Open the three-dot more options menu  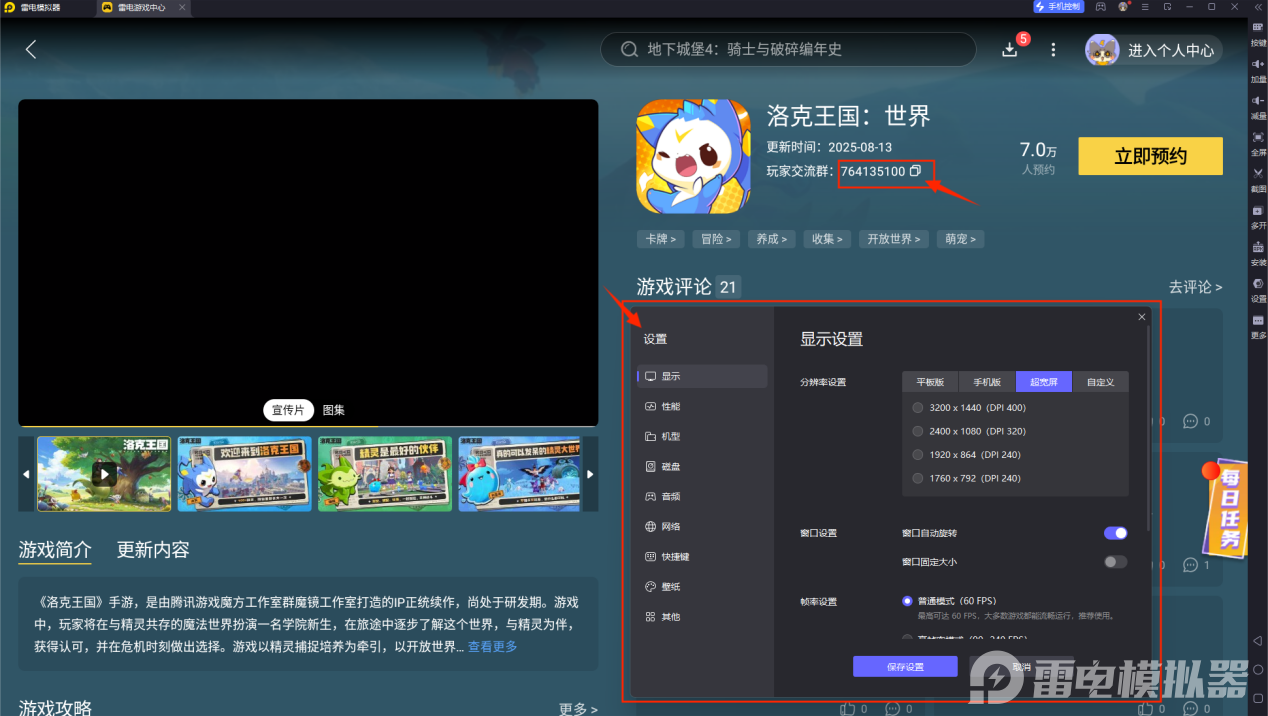[x=1053, y=49]
